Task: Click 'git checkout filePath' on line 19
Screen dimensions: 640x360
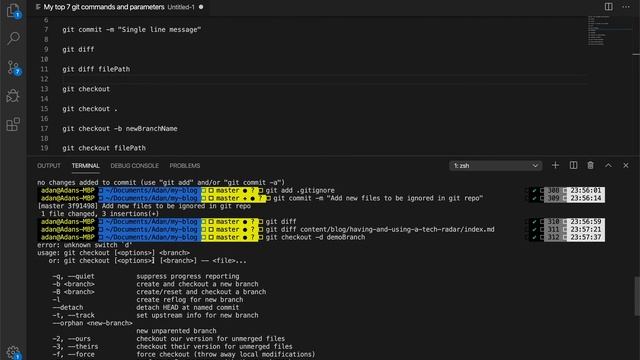Action: (104, 148)
